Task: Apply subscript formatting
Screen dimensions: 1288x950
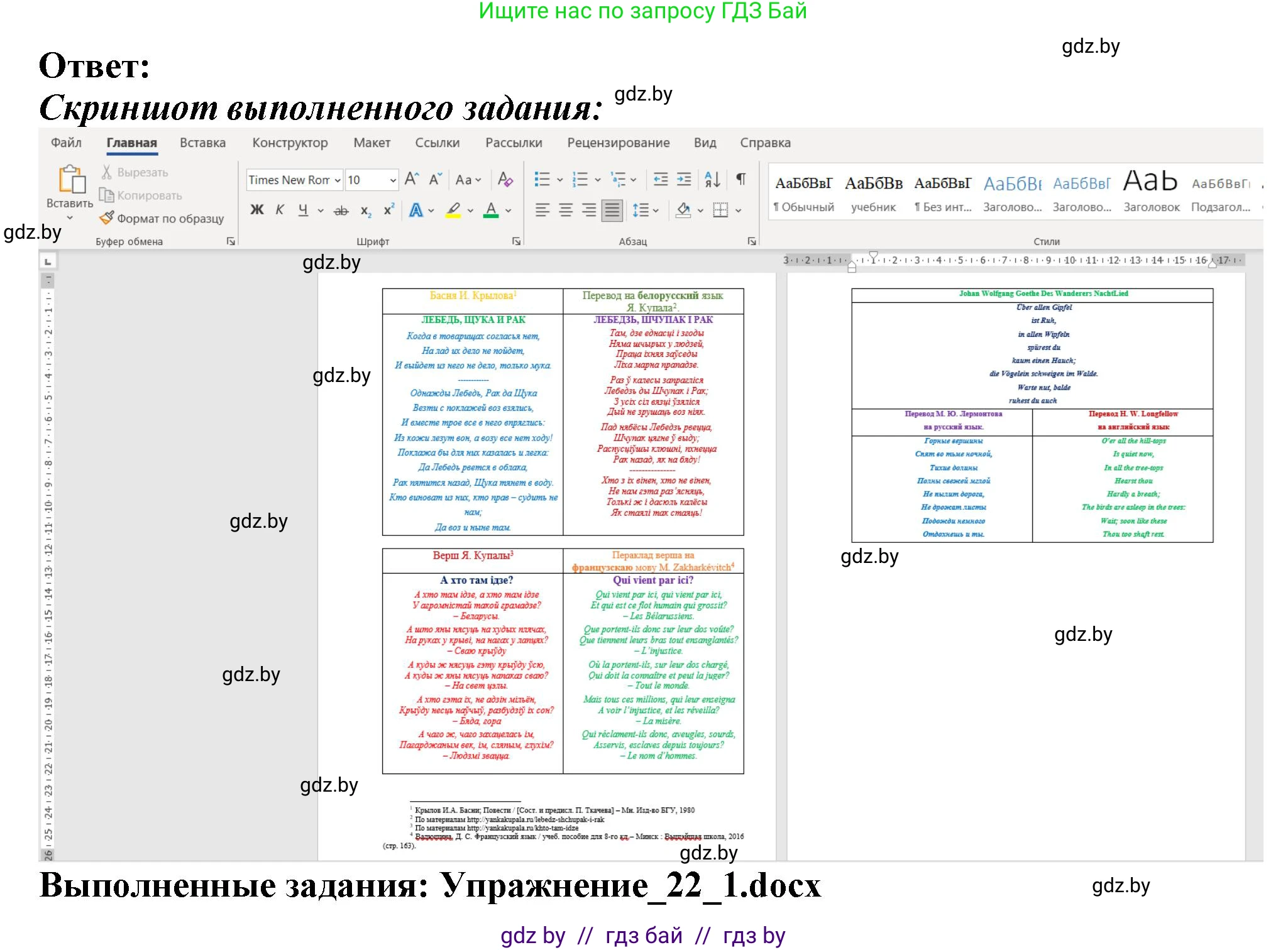Action: point(365,210)
